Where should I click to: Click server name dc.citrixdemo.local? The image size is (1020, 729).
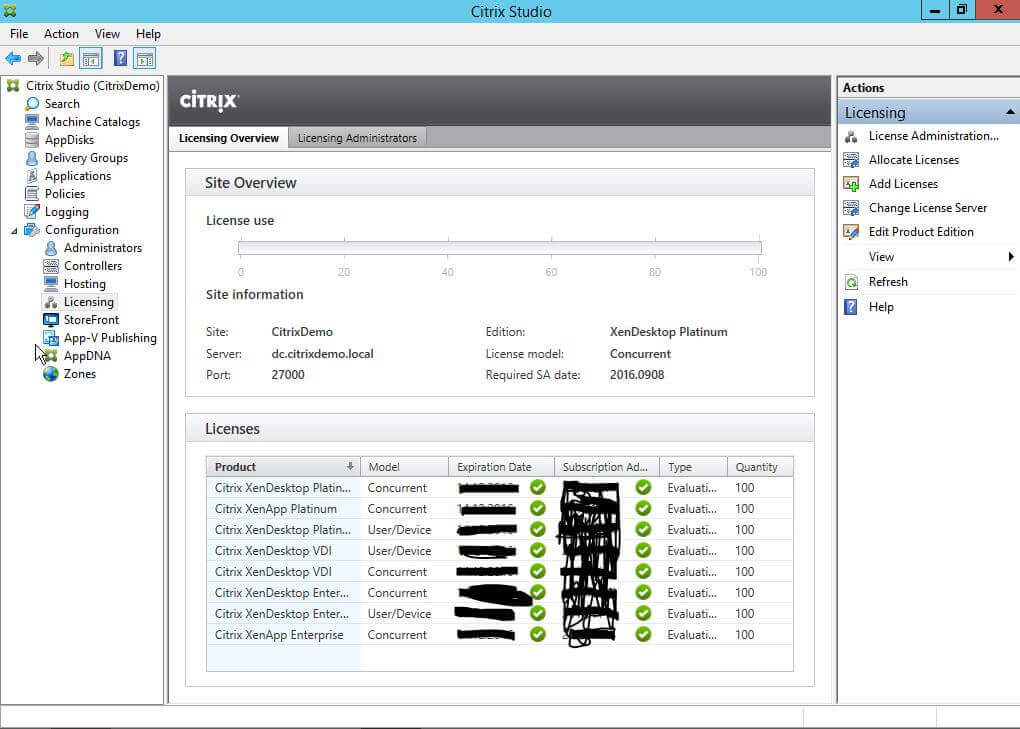(x=322, y=354)
